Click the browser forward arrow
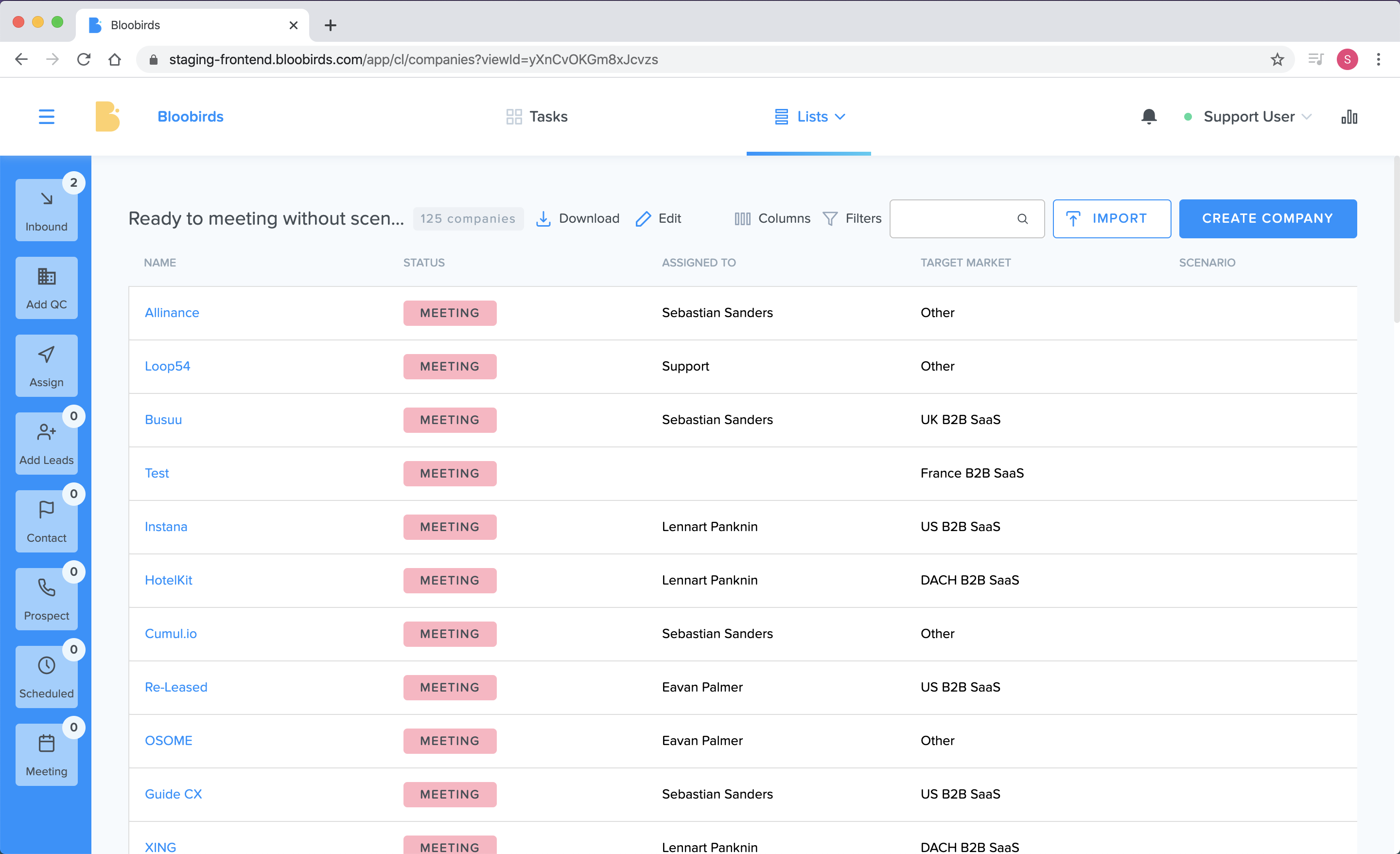Viewport: 1400px width, 854px height. click(x=52, y=59)
